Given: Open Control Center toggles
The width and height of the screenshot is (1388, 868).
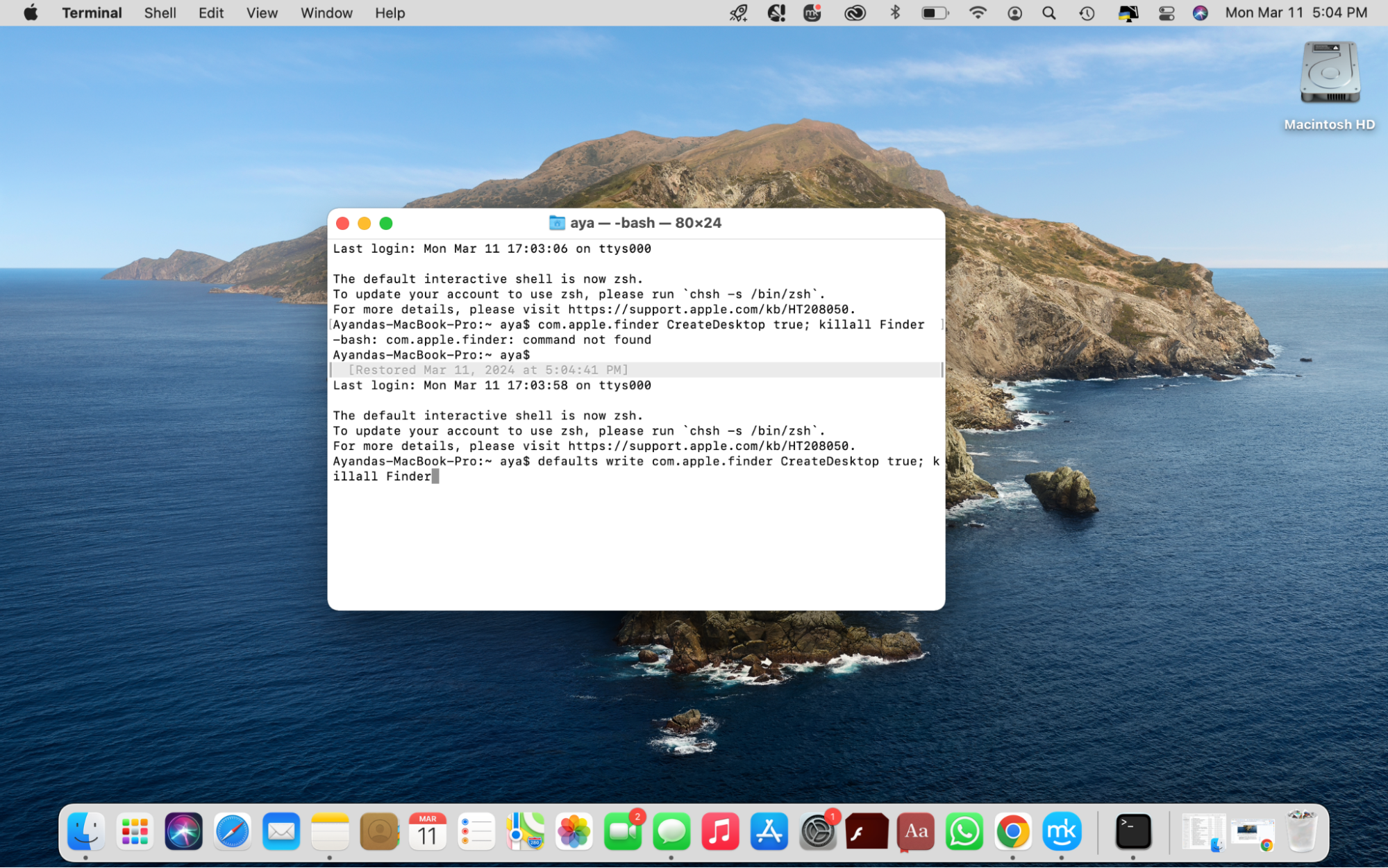Looking at the screenshot, I should 1166,12.
